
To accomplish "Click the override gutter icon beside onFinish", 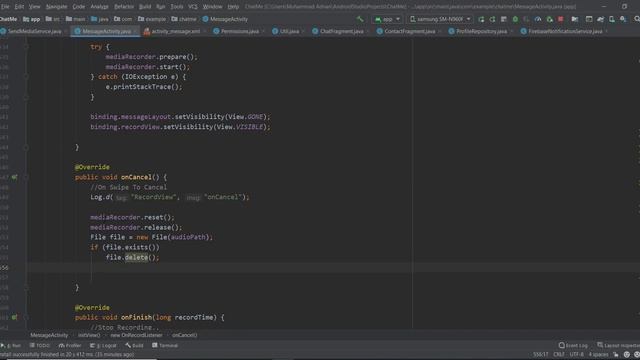I will coord(14,317).
